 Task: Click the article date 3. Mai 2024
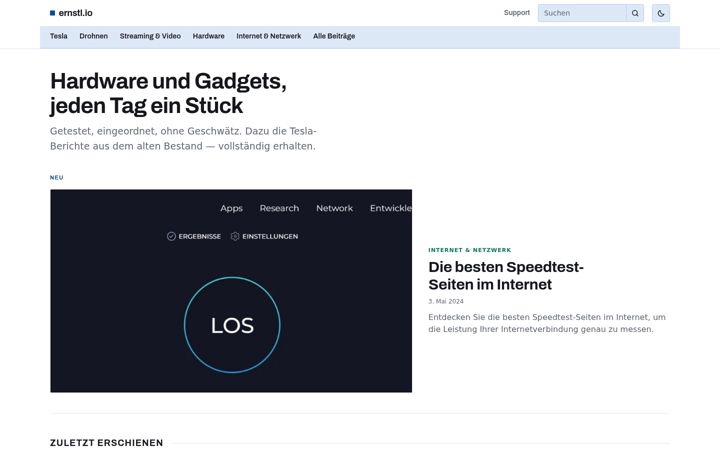(x=446, y=302)
